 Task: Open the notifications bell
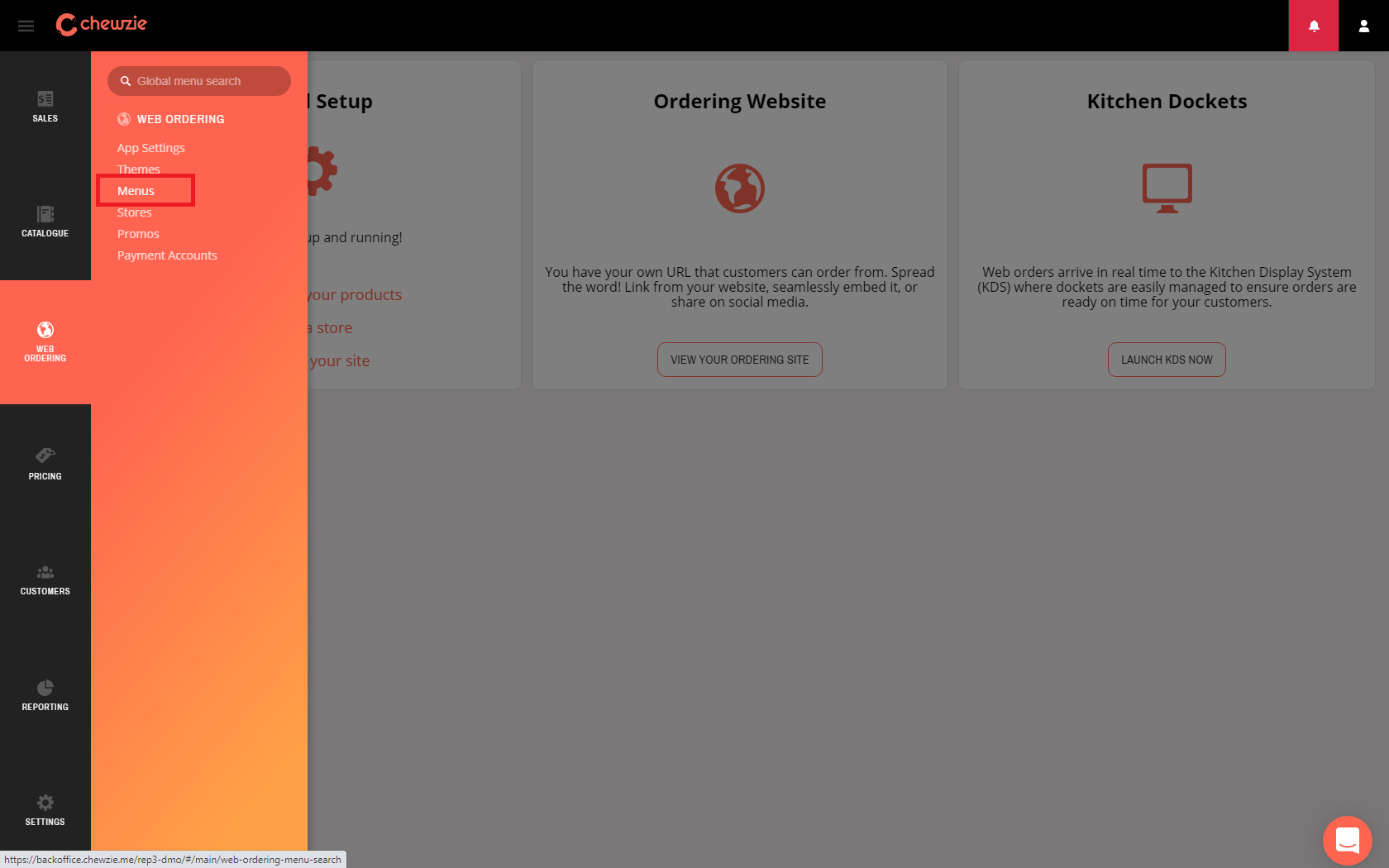click(1314, 26)
